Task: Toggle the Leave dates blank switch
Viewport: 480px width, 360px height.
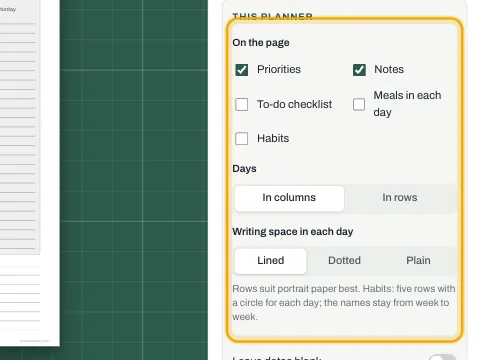Action: (442, 357)
